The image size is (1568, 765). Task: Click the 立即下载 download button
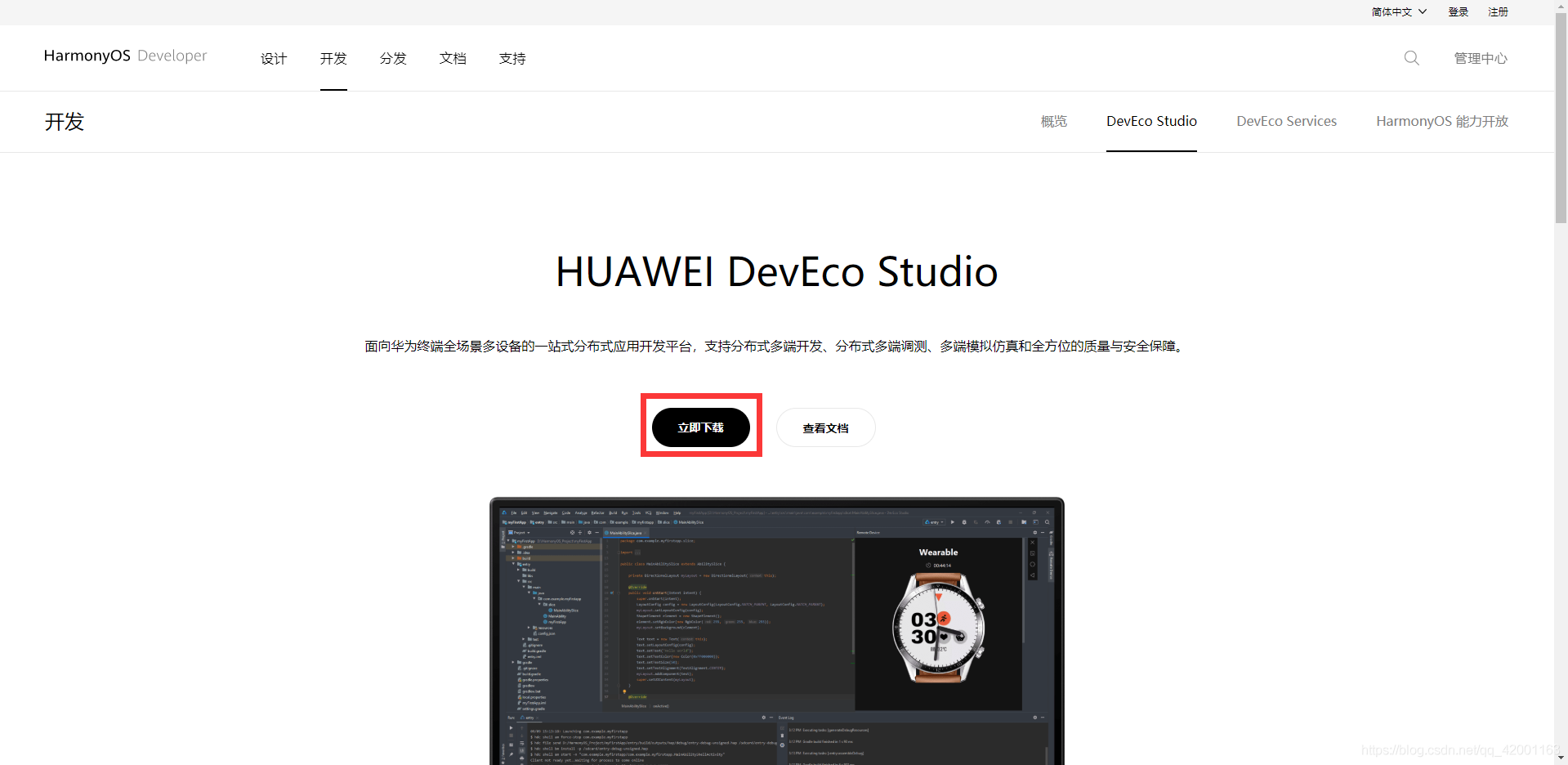701,427
